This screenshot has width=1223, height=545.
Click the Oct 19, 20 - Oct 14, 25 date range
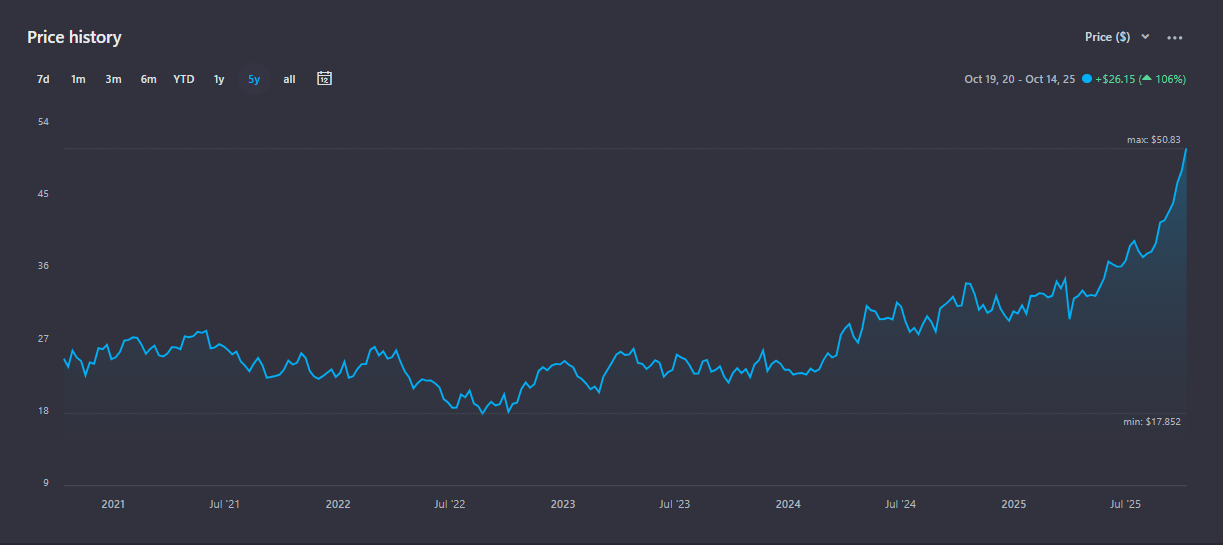pyautogui.click(x=1019, y=79)
